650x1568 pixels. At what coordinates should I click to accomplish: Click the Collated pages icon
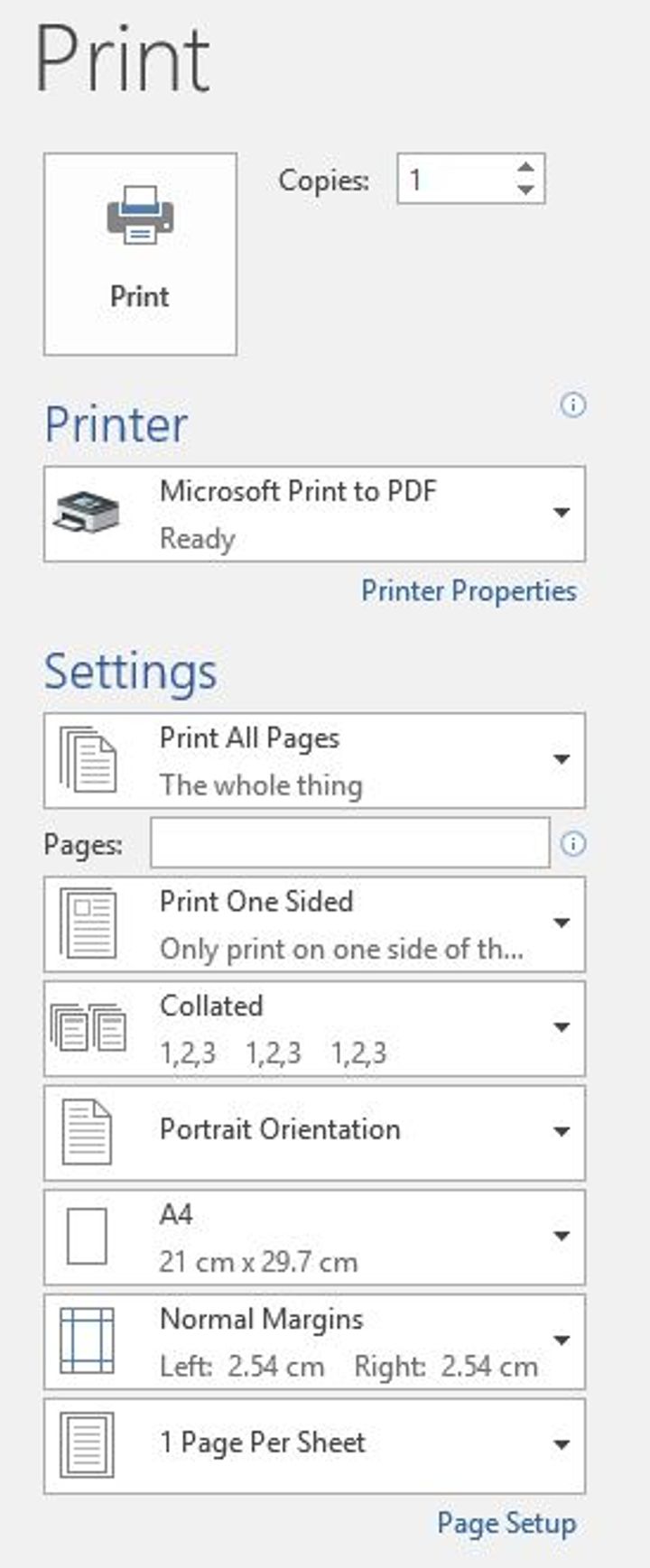tap(88, 1028)
